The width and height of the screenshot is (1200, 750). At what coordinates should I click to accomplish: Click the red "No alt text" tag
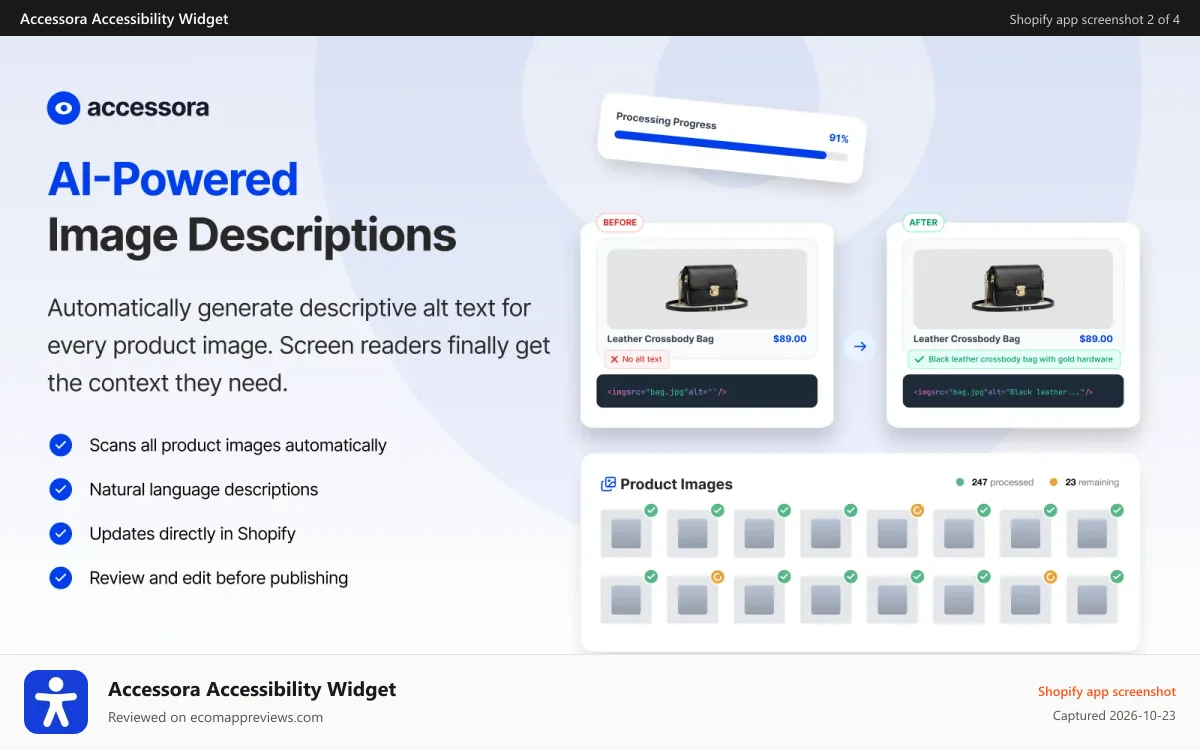pos(636,359)
